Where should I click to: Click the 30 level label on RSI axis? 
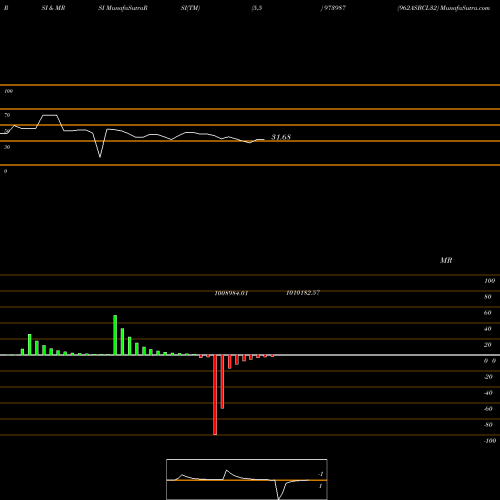click(x=7, y=147)
